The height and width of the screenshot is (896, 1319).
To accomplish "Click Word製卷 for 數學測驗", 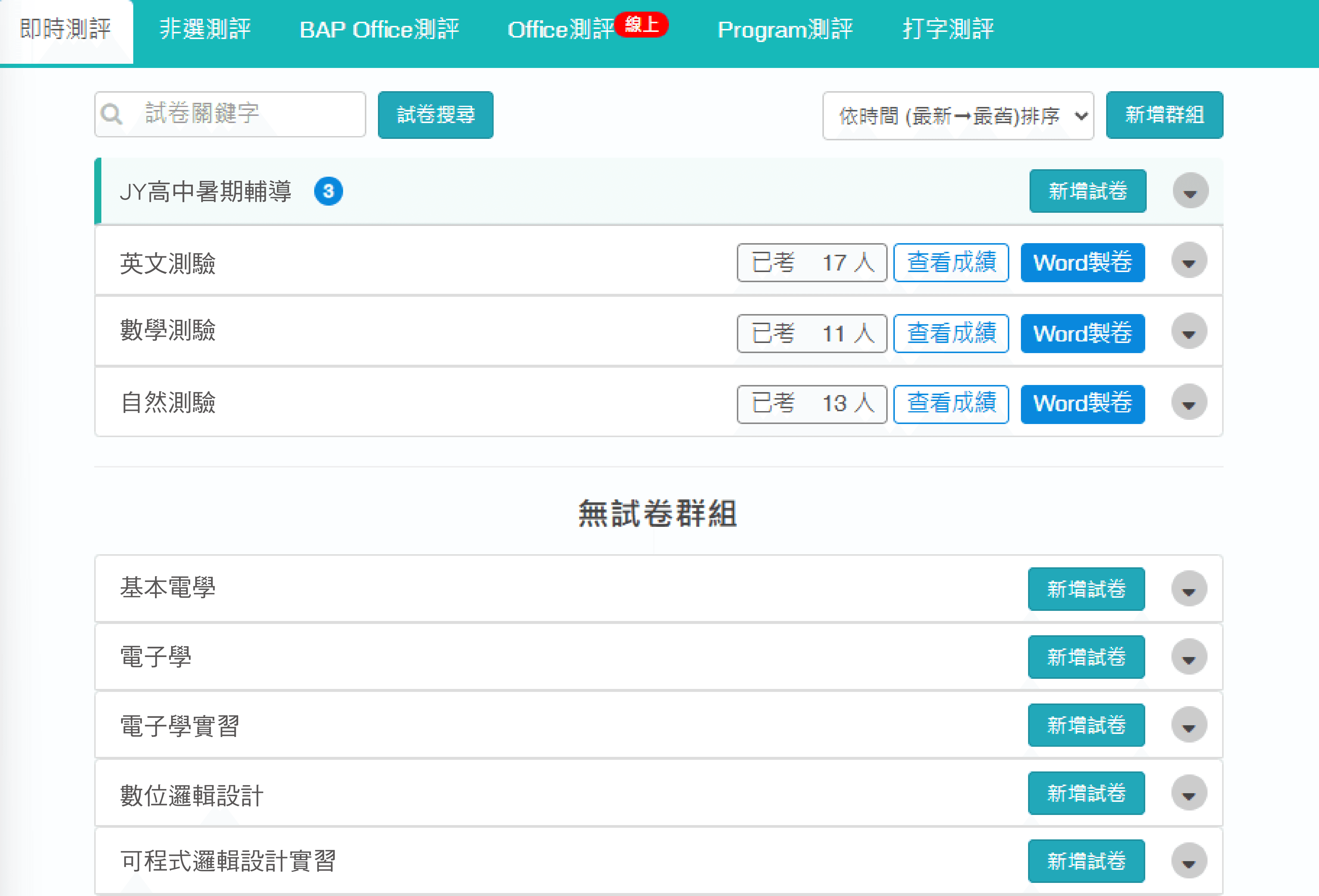I will (1082, 333).
